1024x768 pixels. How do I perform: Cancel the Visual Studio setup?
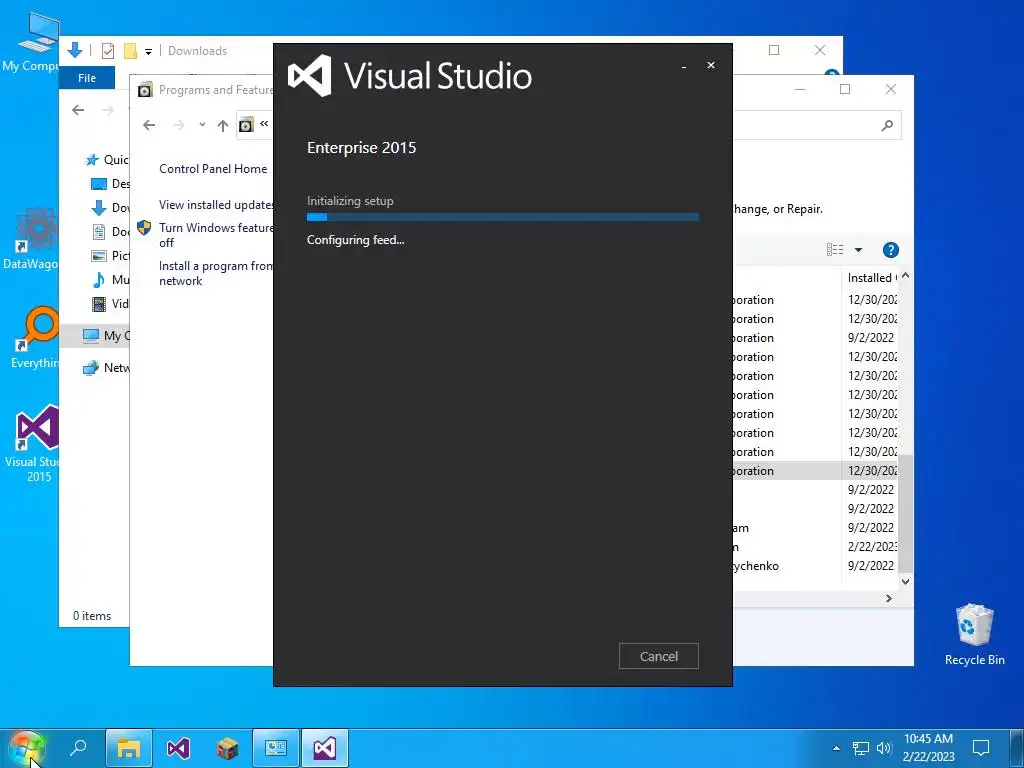(658, 656)
